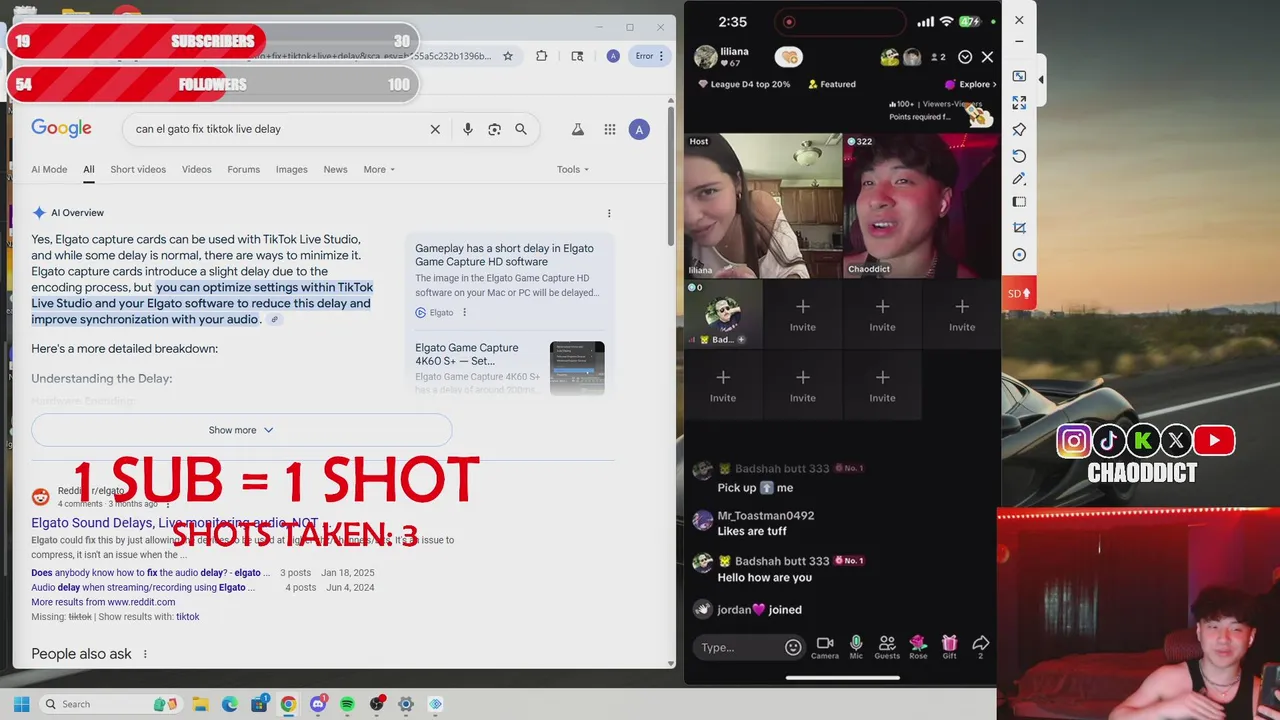This screenshot has width=1280, height=720.
Task: Open Discord from the taskbar
Action: (x=318, y=704)
